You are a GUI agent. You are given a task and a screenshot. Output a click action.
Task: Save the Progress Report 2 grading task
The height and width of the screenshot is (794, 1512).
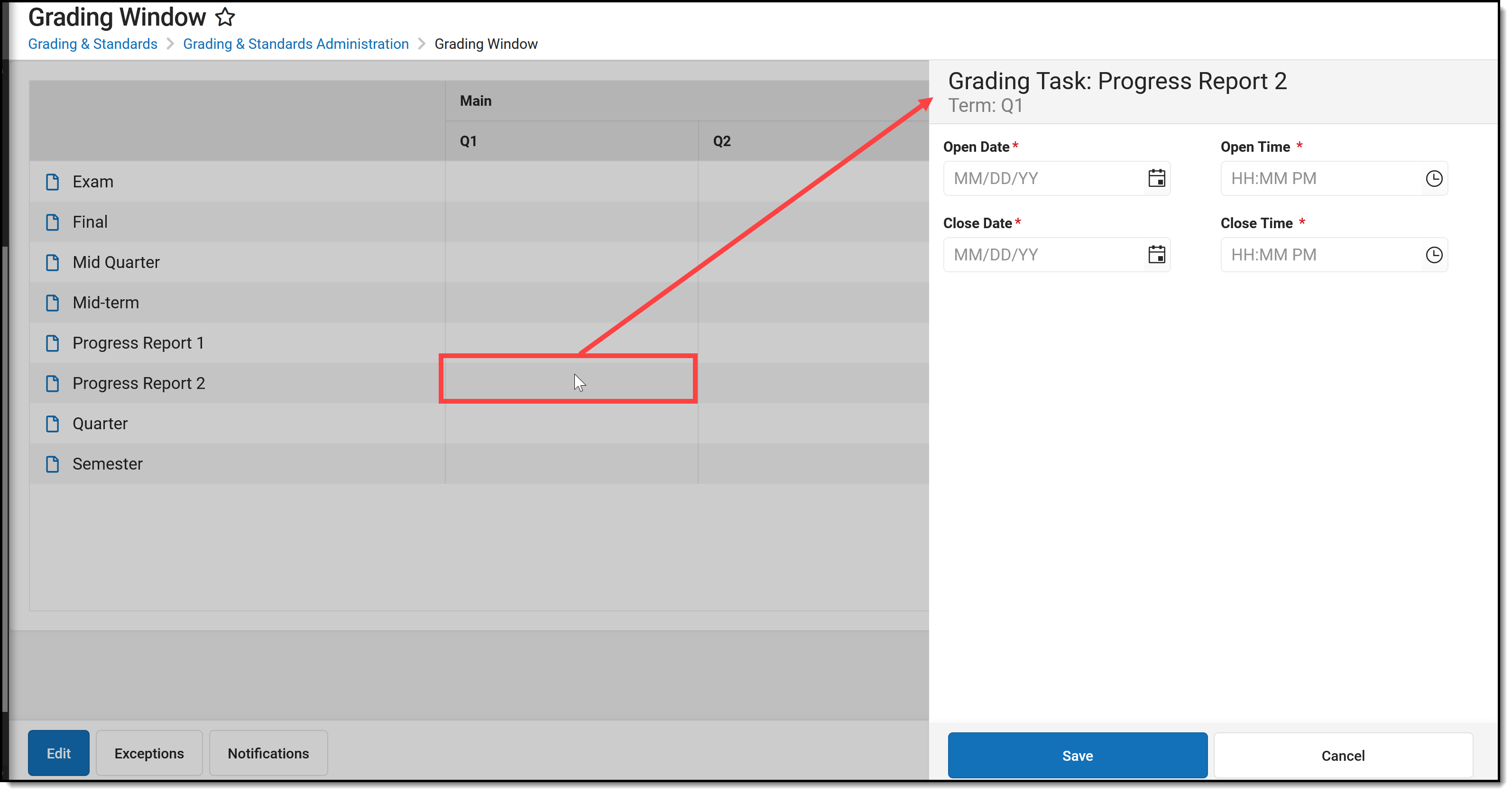[x=1077, y=755]
